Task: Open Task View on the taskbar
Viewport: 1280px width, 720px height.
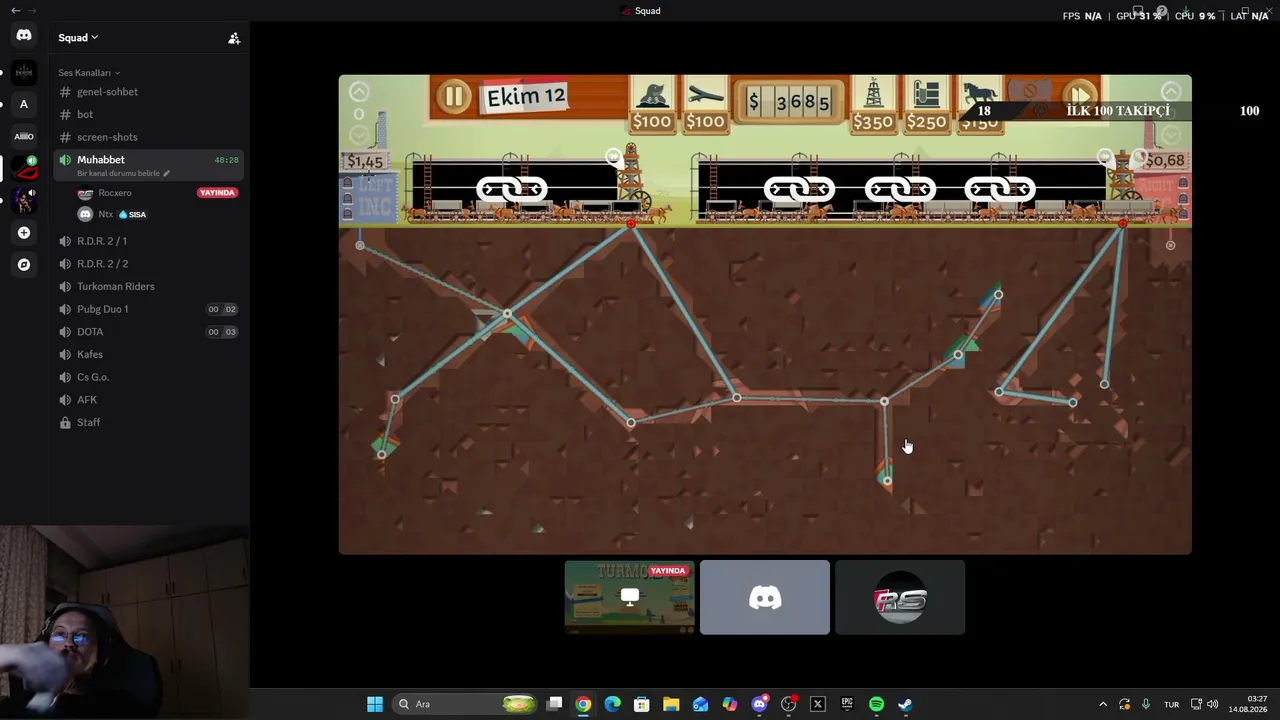Action: click(555, 704)
